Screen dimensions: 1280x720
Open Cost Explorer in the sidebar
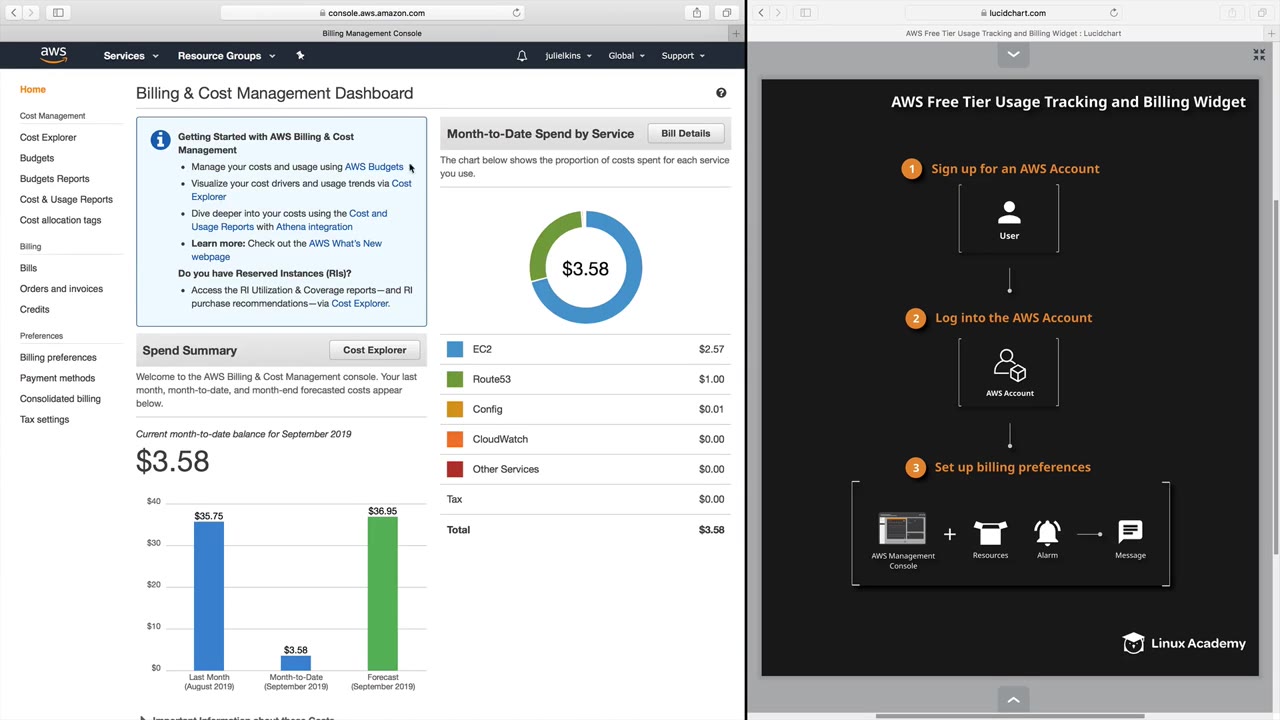(x=48, y=137)
